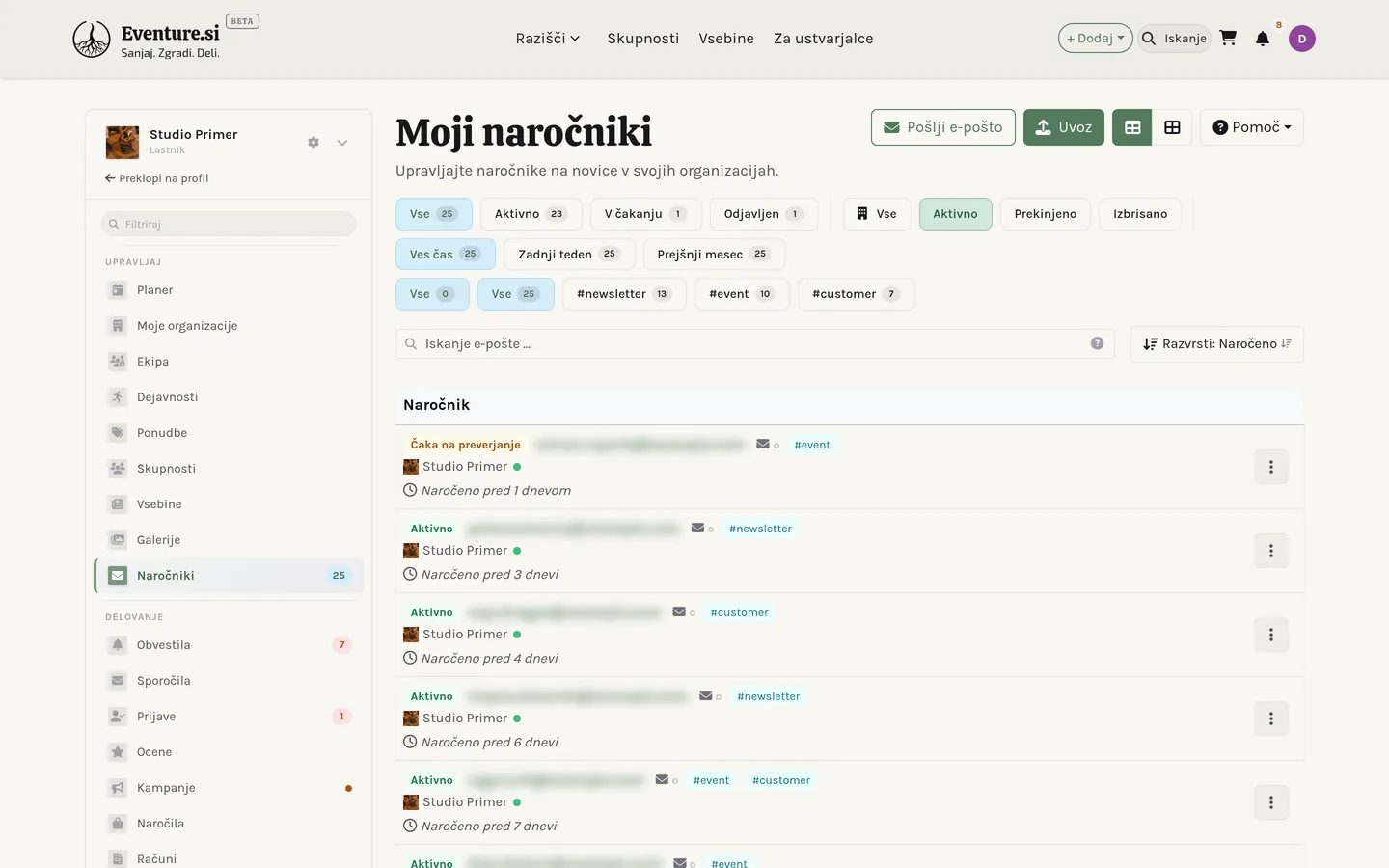This screenshot has width=1389, height=868.
Task: Select organization filter Prekinjeno
Action: point(1046,214)
